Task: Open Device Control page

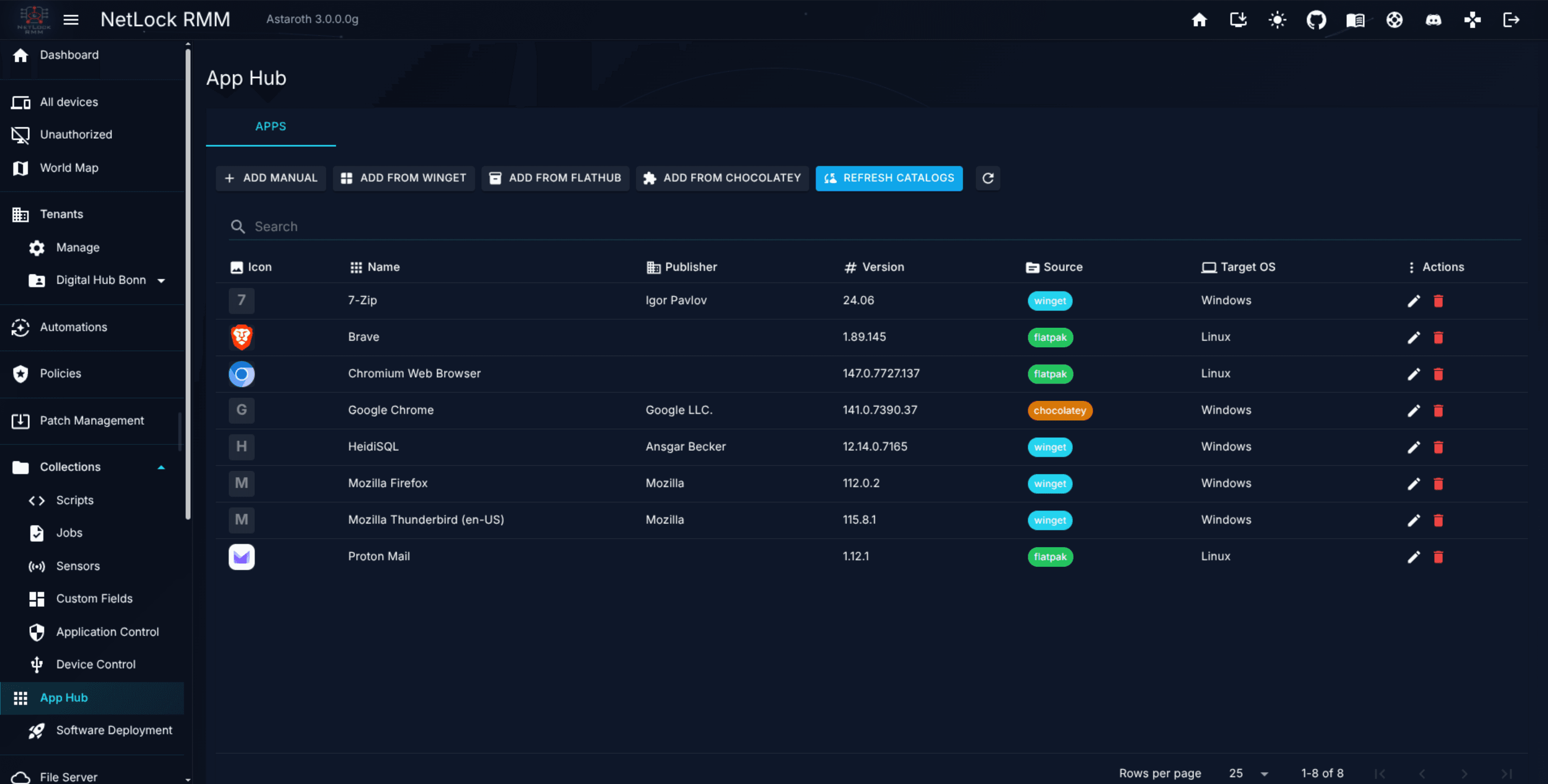Action: [92, 664]
